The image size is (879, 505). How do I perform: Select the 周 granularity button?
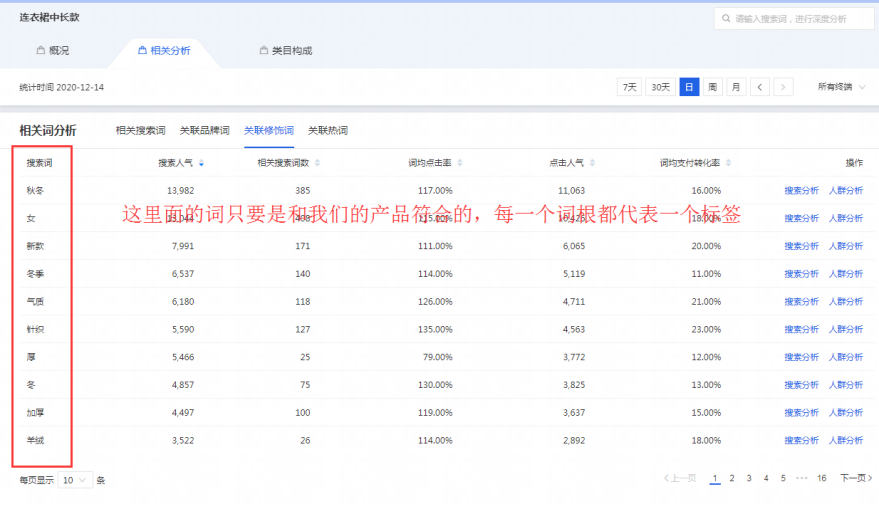713,87
